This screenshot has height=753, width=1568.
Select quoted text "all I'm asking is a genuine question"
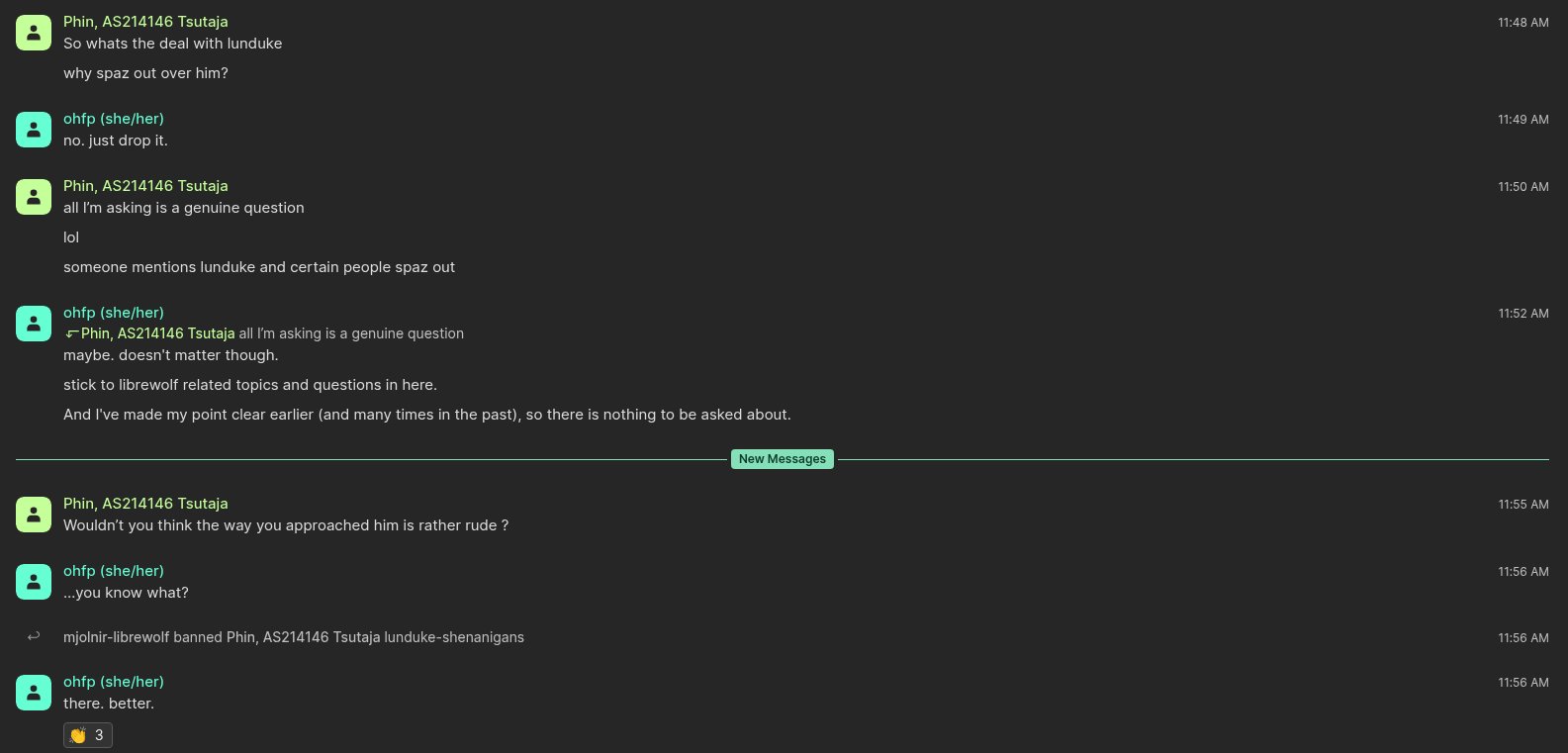[x=350, y=333]
